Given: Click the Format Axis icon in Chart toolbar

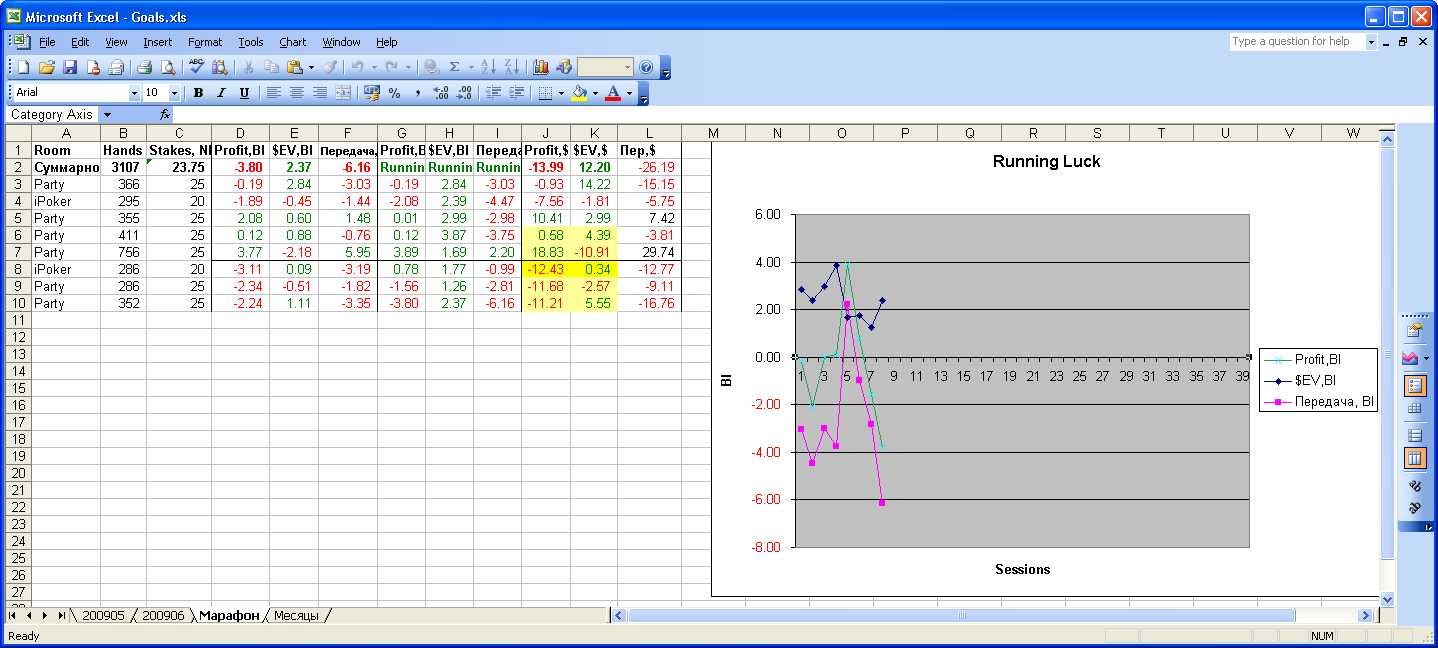Looking at the screenshot, I should [x=1414, y=329].
